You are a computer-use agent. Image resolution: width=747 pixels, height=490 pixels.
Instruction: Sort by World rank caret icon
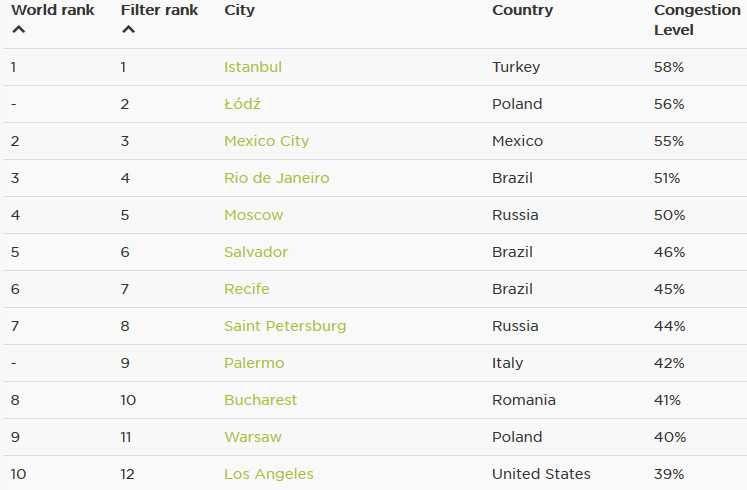click(19, 30)
